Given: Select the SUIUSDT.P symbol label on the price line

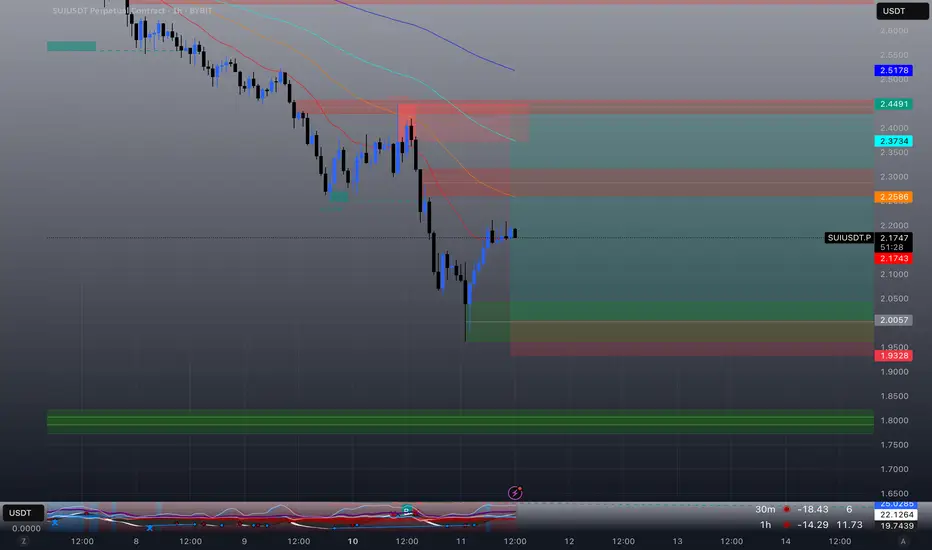Looking at the screenshot, I should pyautogui.click(x=849, y=238).
